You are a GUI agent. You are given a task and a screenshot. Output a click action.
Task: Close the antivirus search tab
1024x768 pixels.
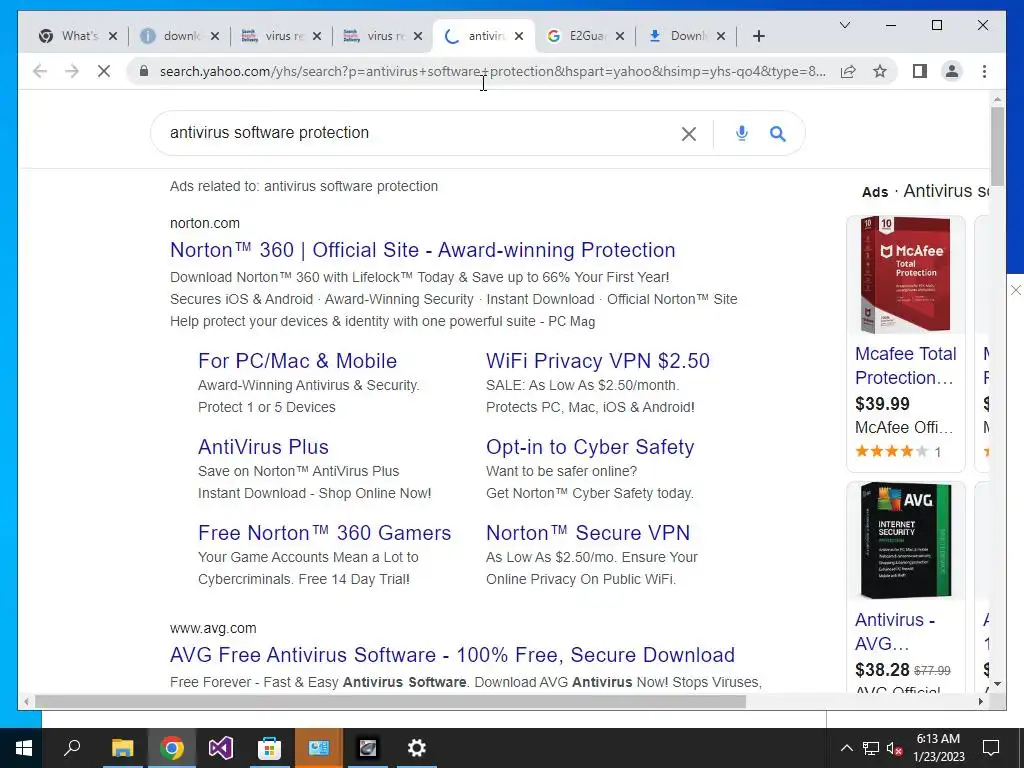click(x=519, y=36)
